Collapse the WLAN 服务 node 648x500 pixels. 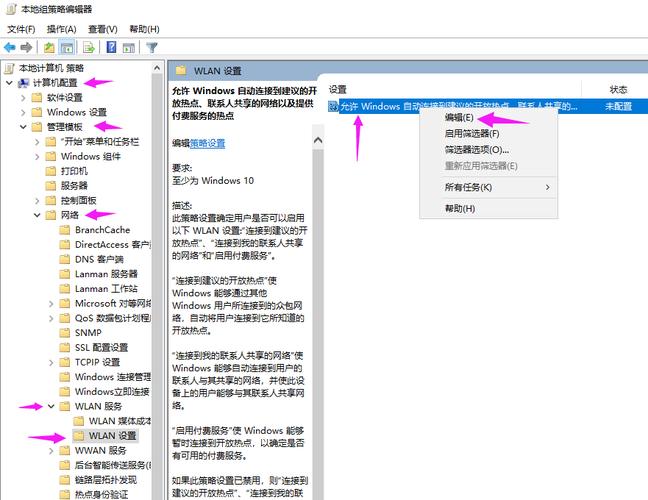[51, 406]
